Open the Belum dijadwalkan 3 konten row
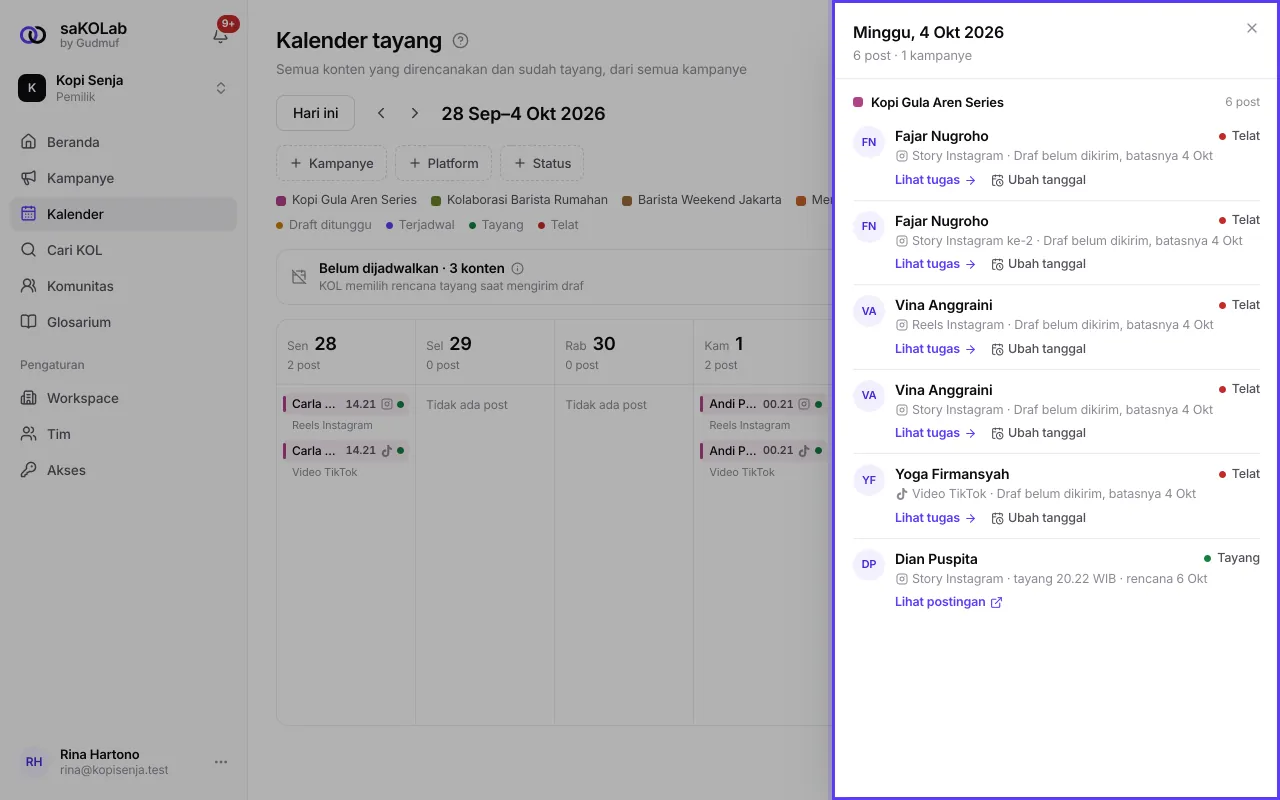This screenshot has width=1280, height=800. click(x=554, y=277)
